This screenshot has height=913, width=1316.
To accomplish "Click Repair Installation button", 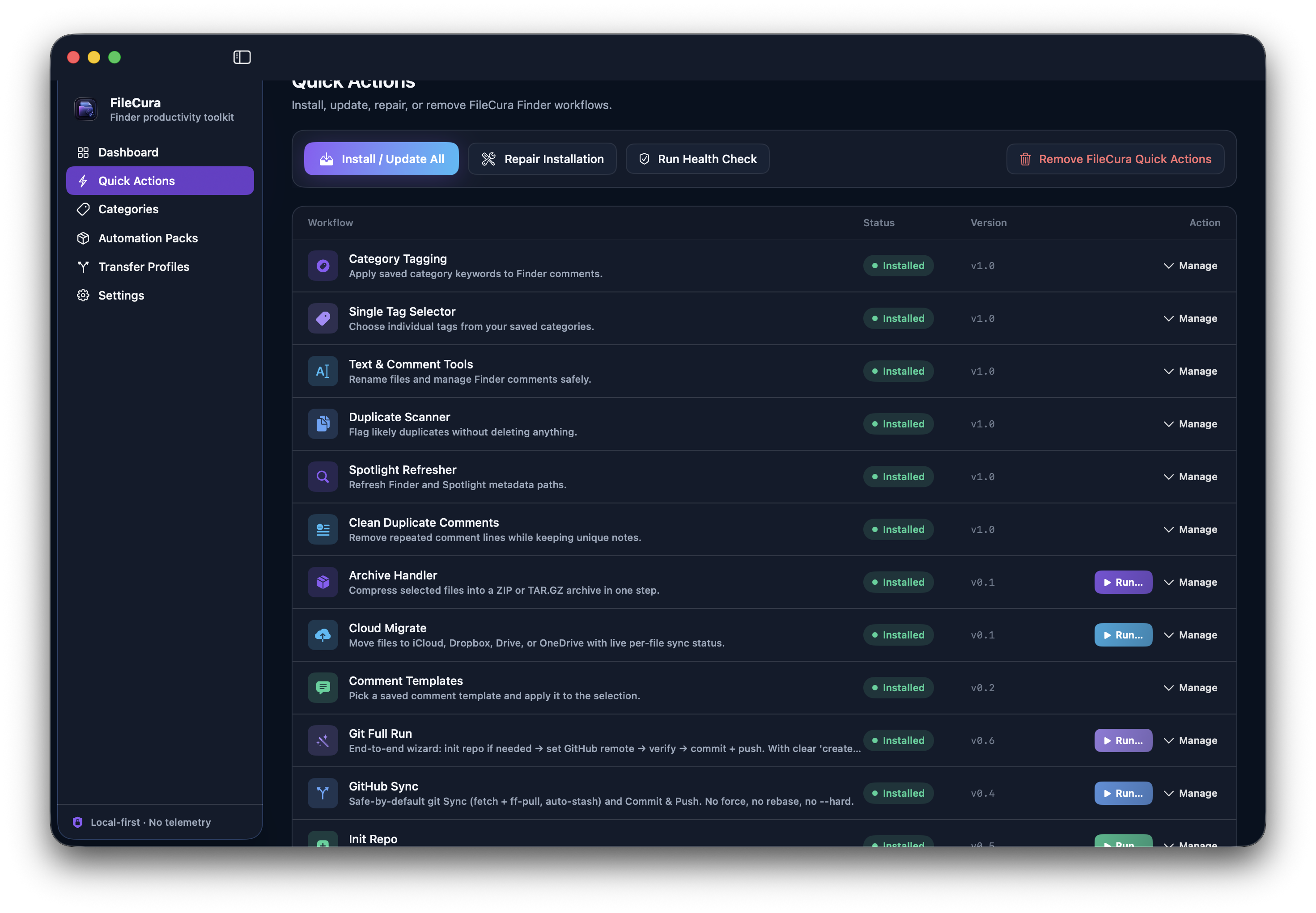I will [x=542, y=159].
